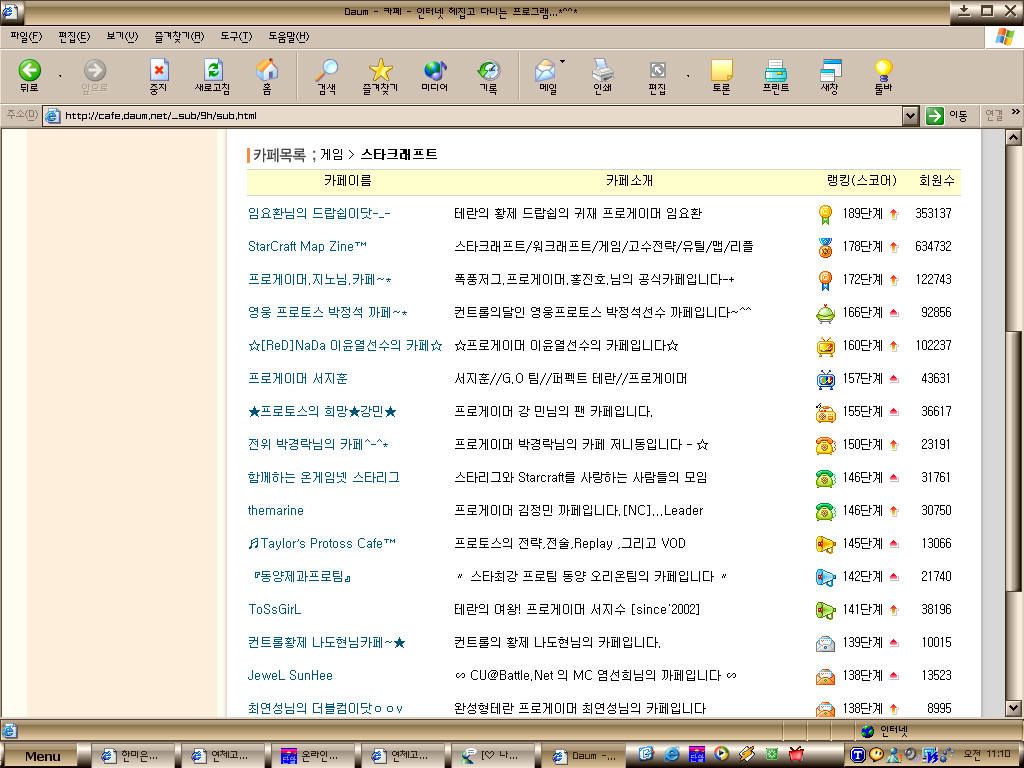Viewport: 1024px width, 768px height.
Task: Click the up arrow beside 172단계
Action: 894,280
